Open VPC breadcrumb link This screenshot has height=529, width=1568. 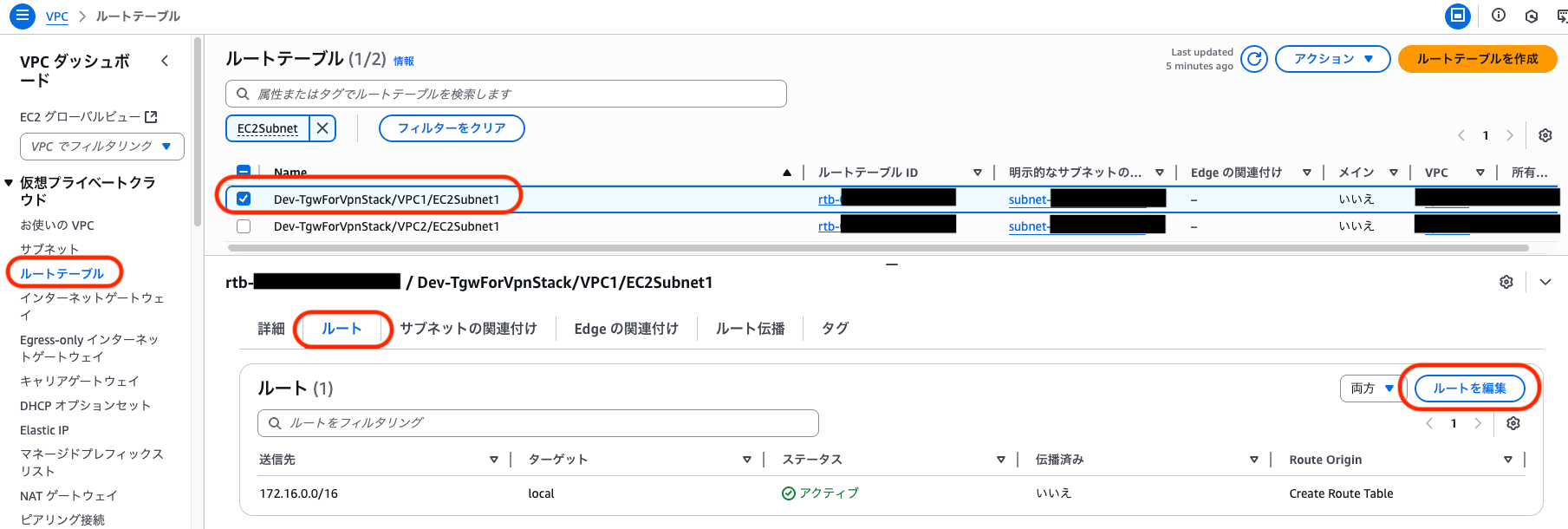click(57, 16)
